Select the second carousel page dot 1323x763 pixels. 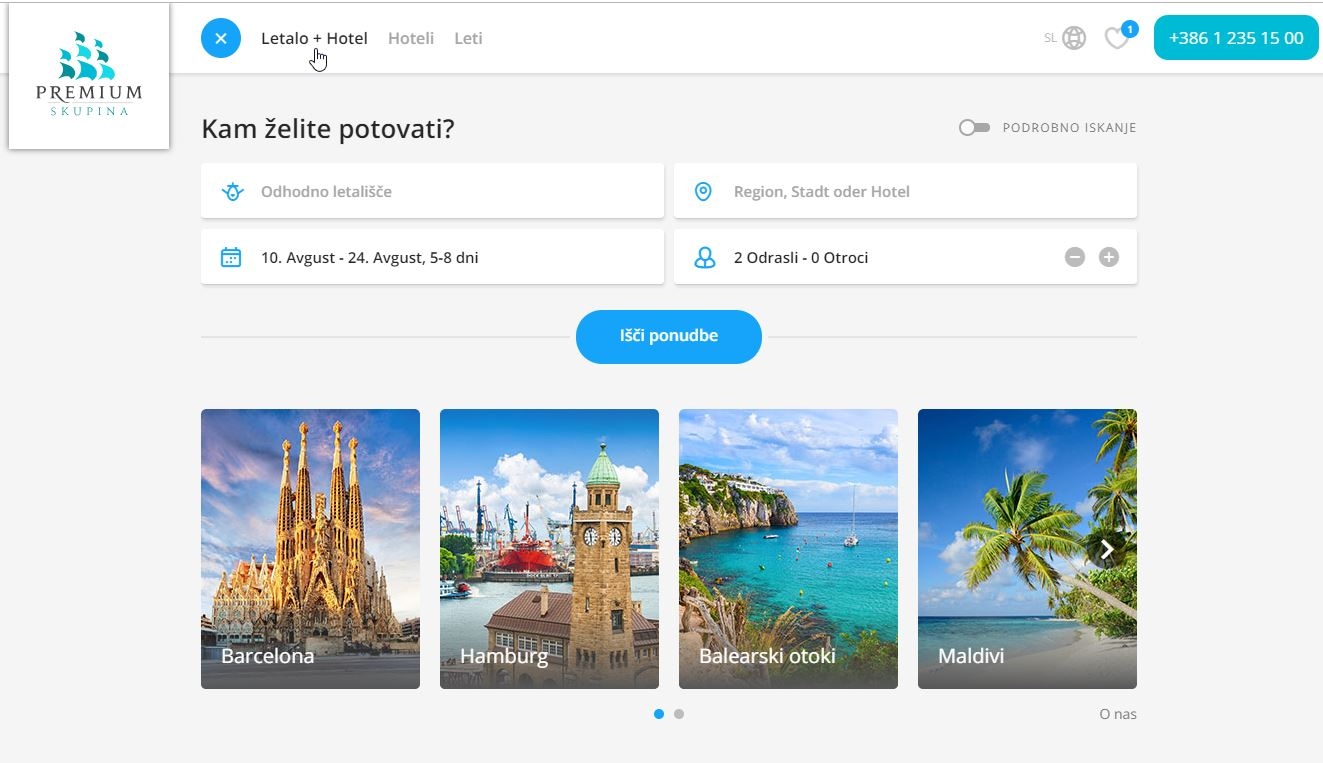[679, 714]
